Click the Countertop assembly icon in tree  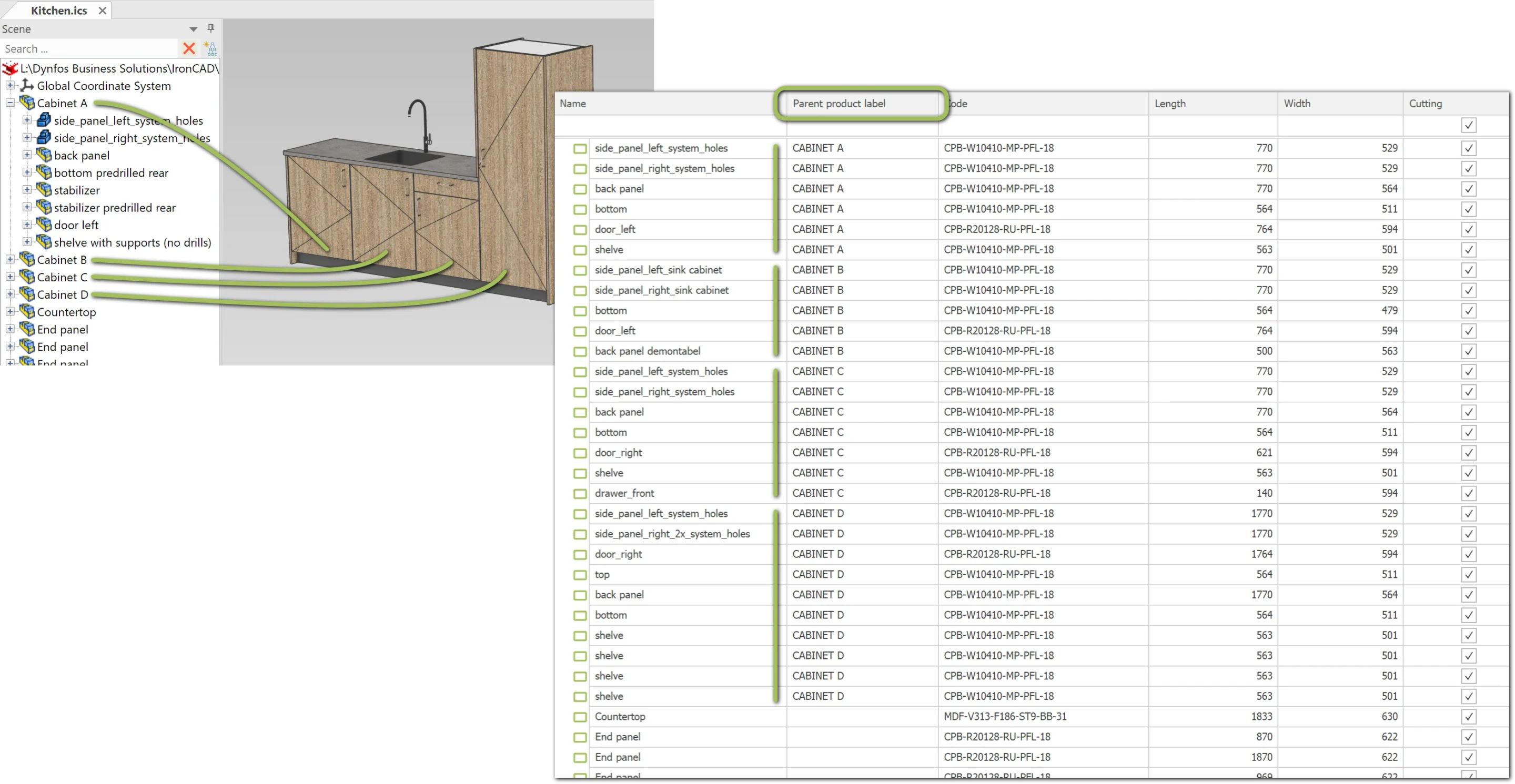27,311
